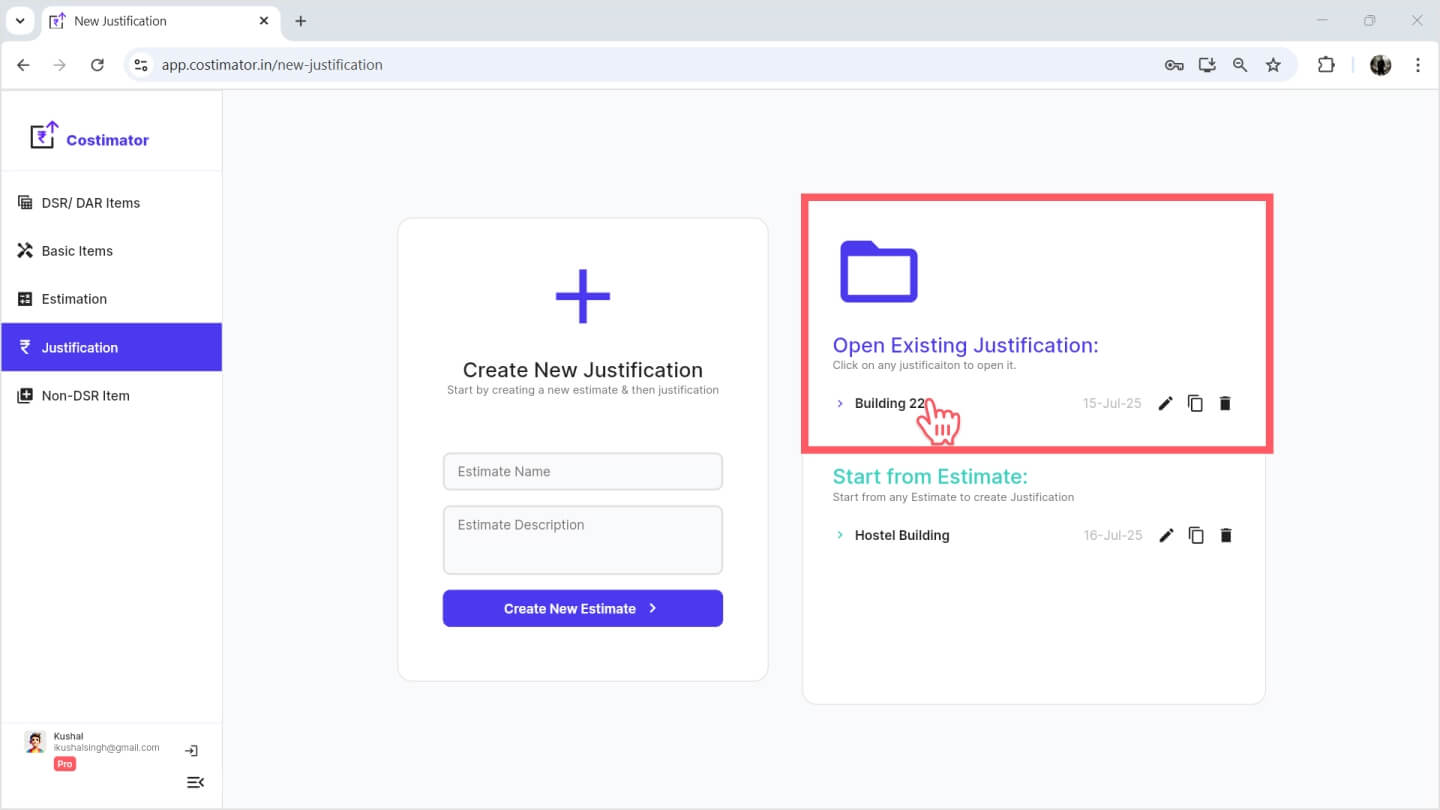Click the Costimator brand name
The width and height of the screenshot is (1440, 810).
pos(107,140)
